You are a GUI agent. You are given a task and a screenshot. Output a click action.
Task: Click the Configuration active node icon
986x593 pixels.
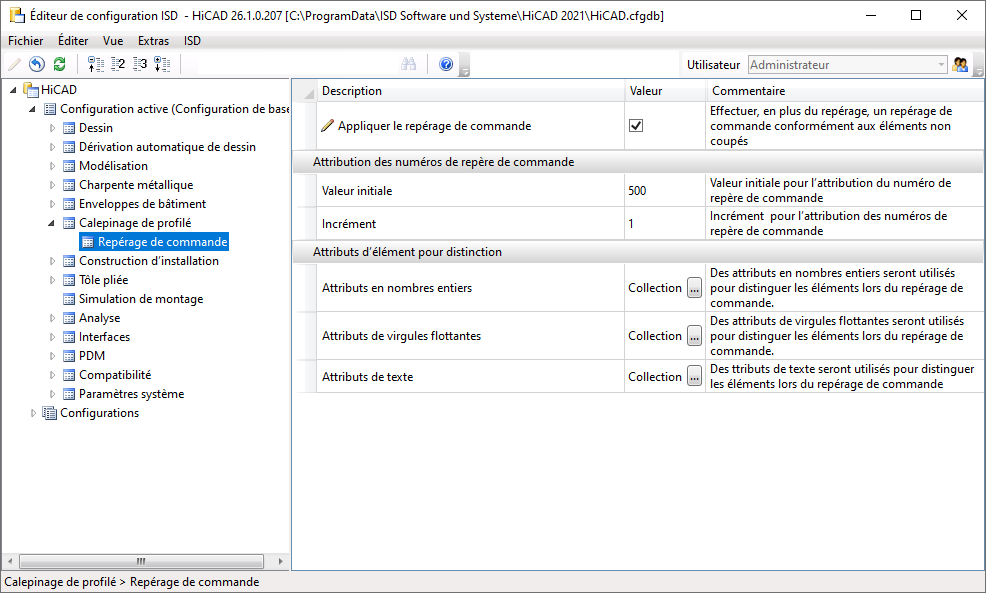tap(50, 109)
